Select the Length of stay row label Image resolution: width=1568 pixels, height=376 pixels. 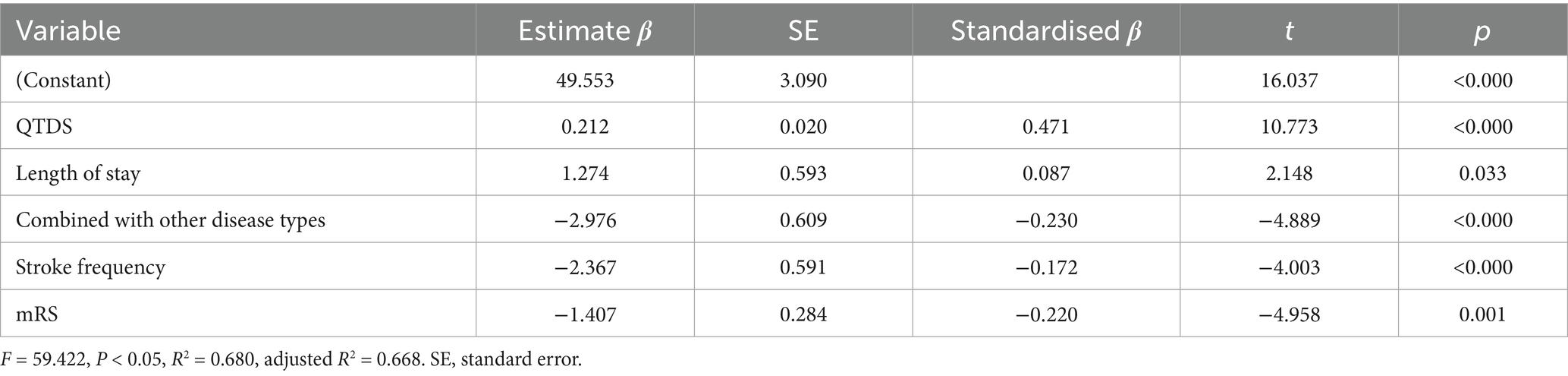pos(78,173)
